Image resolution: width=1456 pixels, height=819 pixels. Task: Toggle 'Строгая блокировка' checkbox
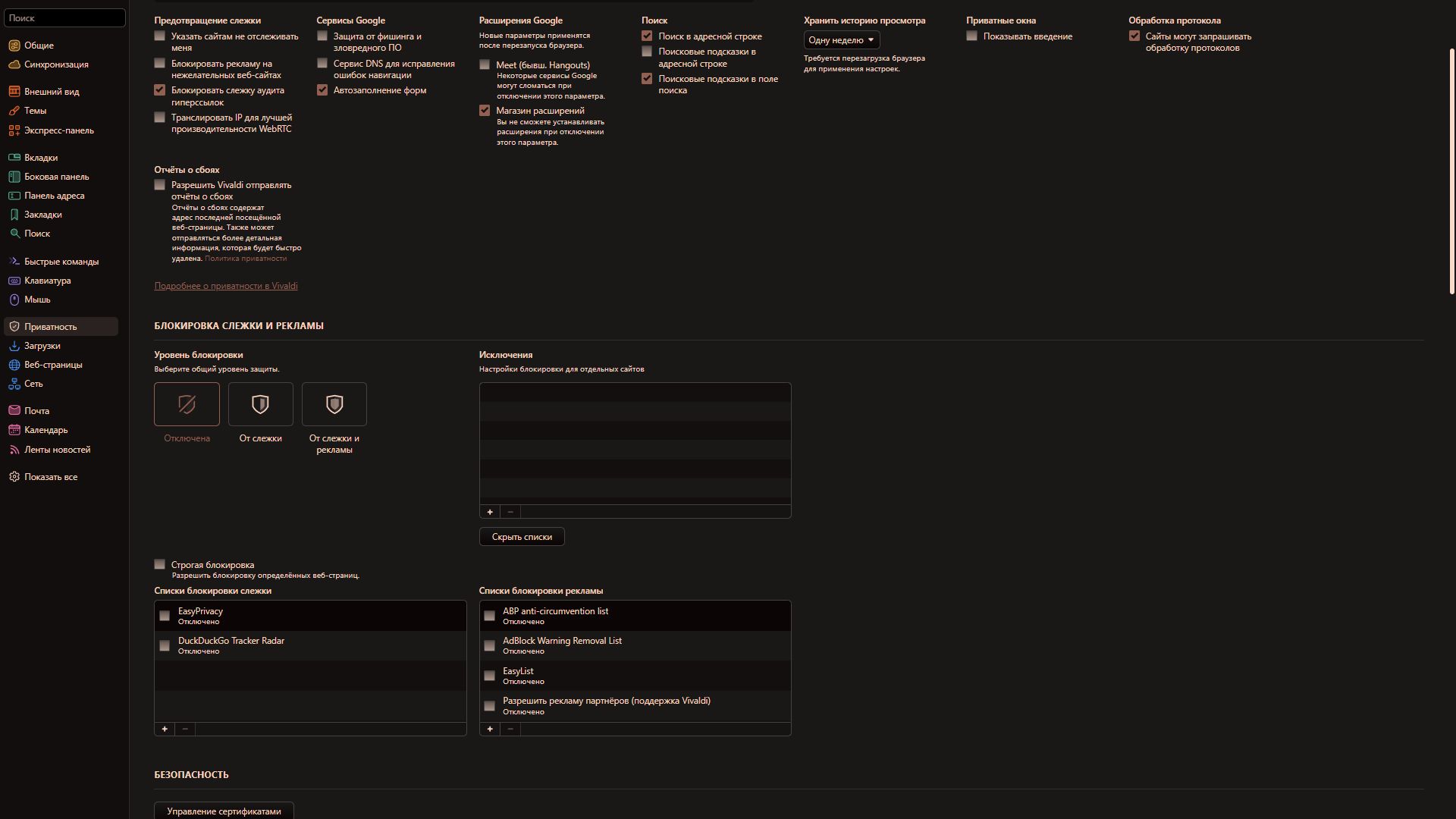159,564
